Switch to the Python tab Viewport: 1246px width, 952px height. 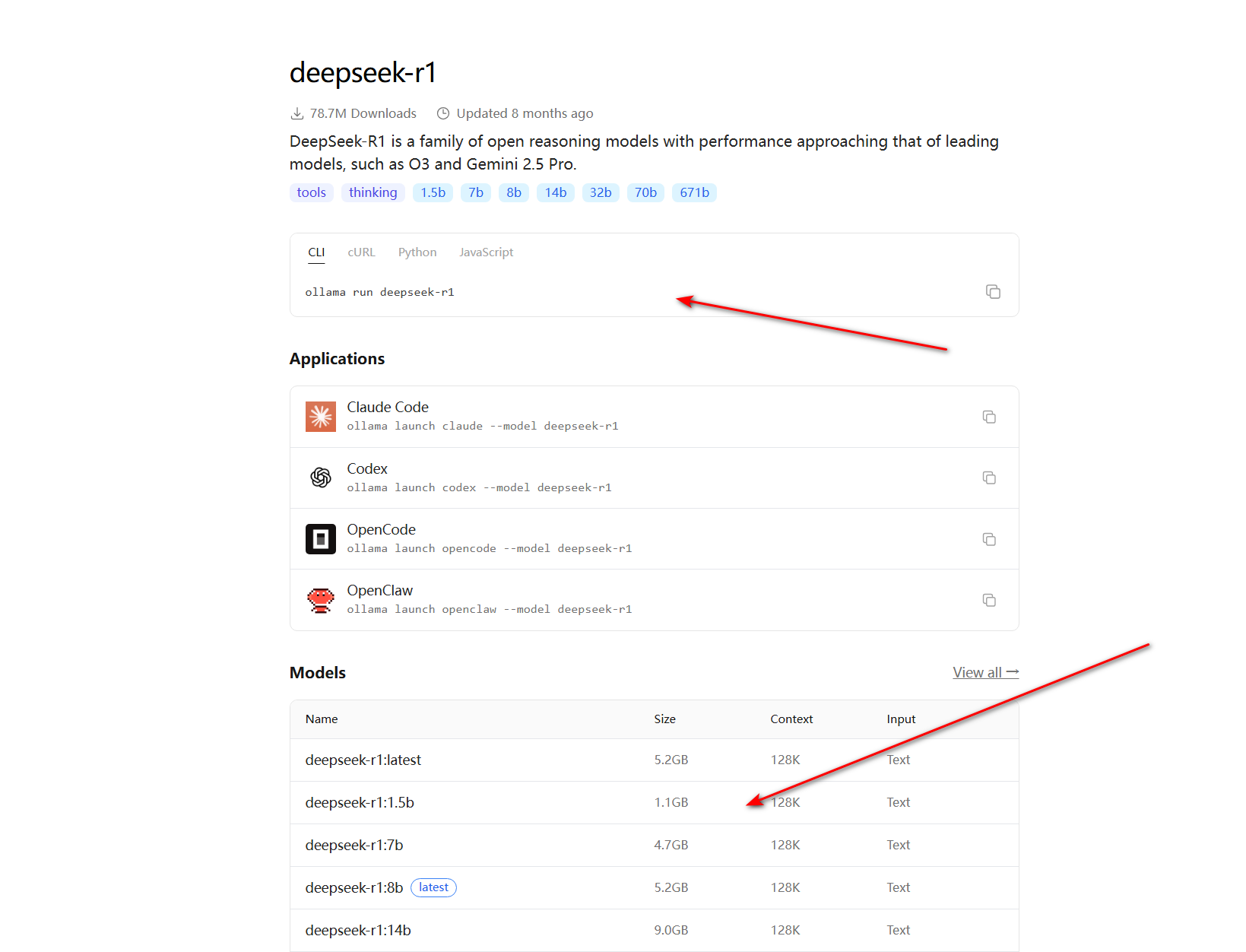click(x=417, y=252)
